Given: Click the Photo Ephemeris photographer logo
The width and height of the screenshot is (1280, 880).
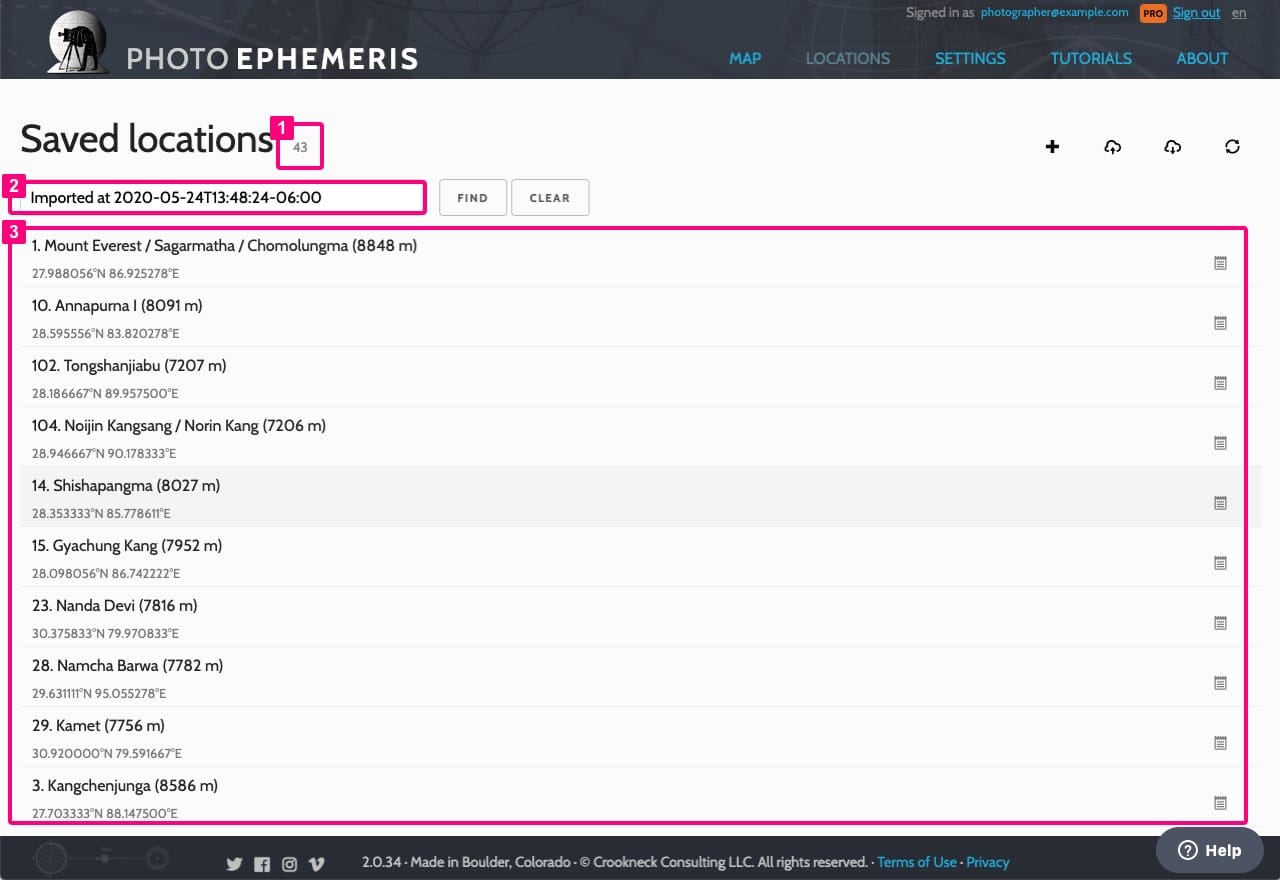Looking at the screenshot, I should pyautogui.click(x=78, y=41).
